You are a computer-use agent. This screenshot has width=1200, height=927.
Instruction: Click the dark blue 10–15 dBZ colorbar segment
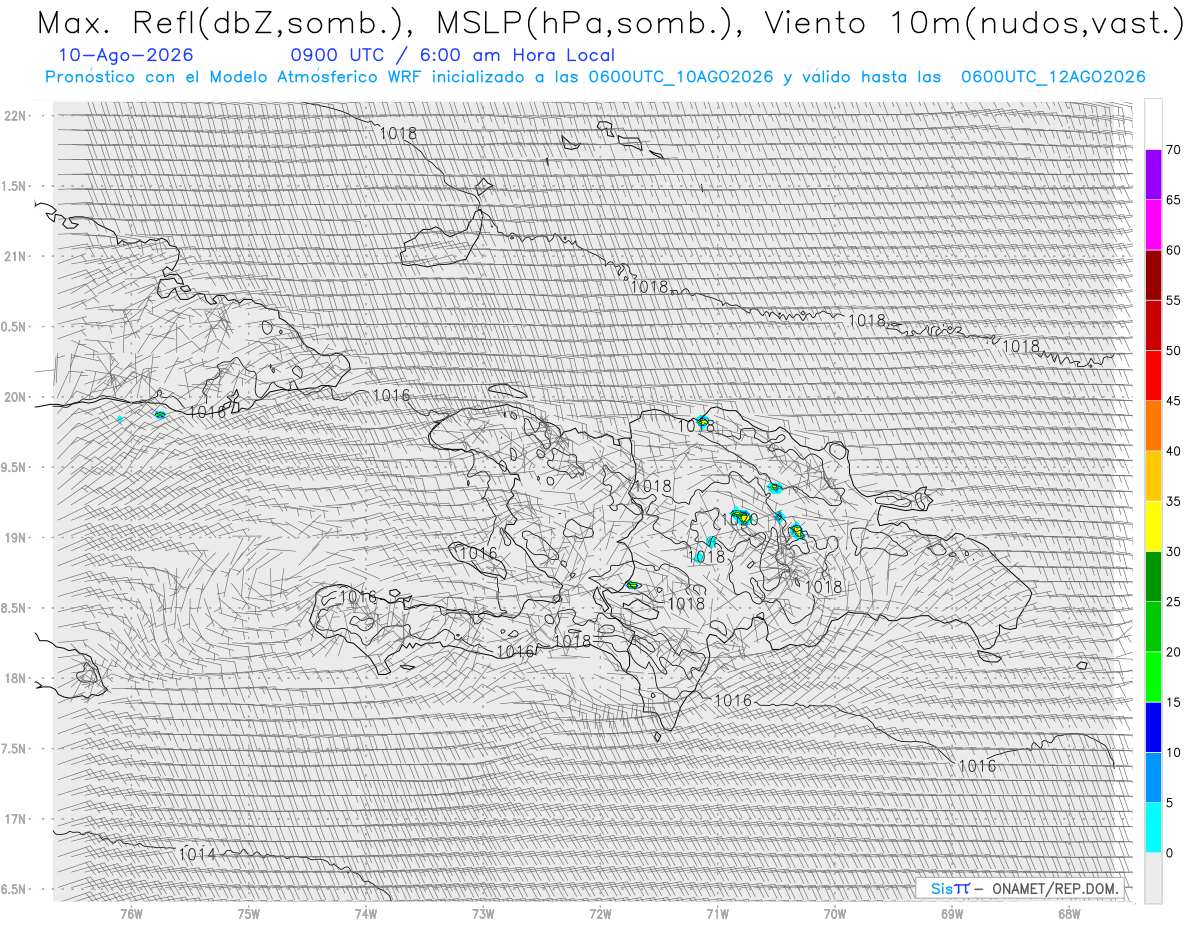point(1154,727)
